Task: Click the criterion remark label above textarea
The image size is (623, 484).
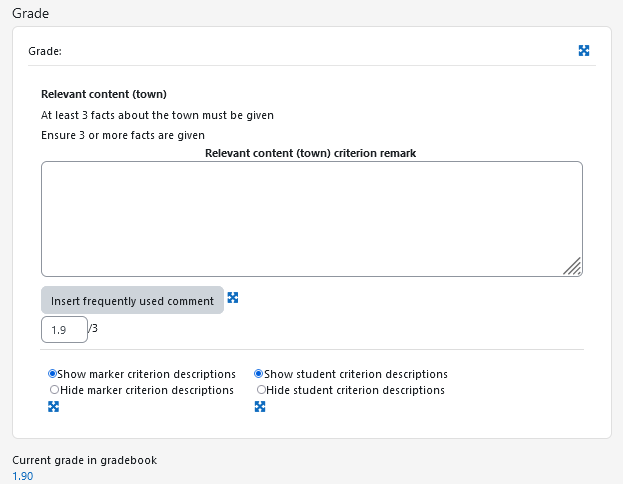Action: [x=310, y=153]
